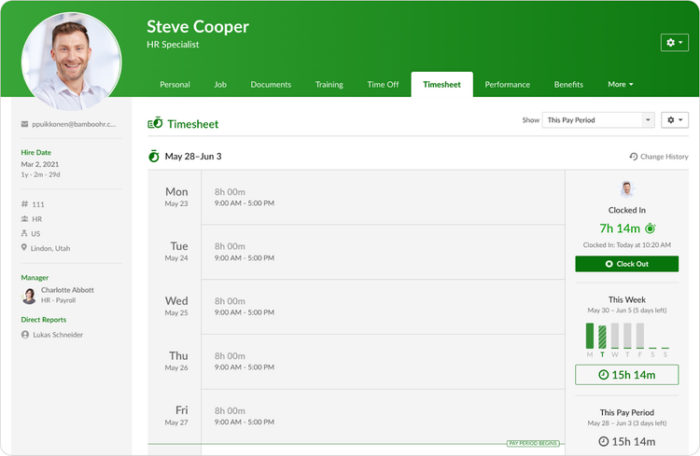700x456 pixels.
Task: Click Monday's bar in This Week chart
Action: [589, 336]
